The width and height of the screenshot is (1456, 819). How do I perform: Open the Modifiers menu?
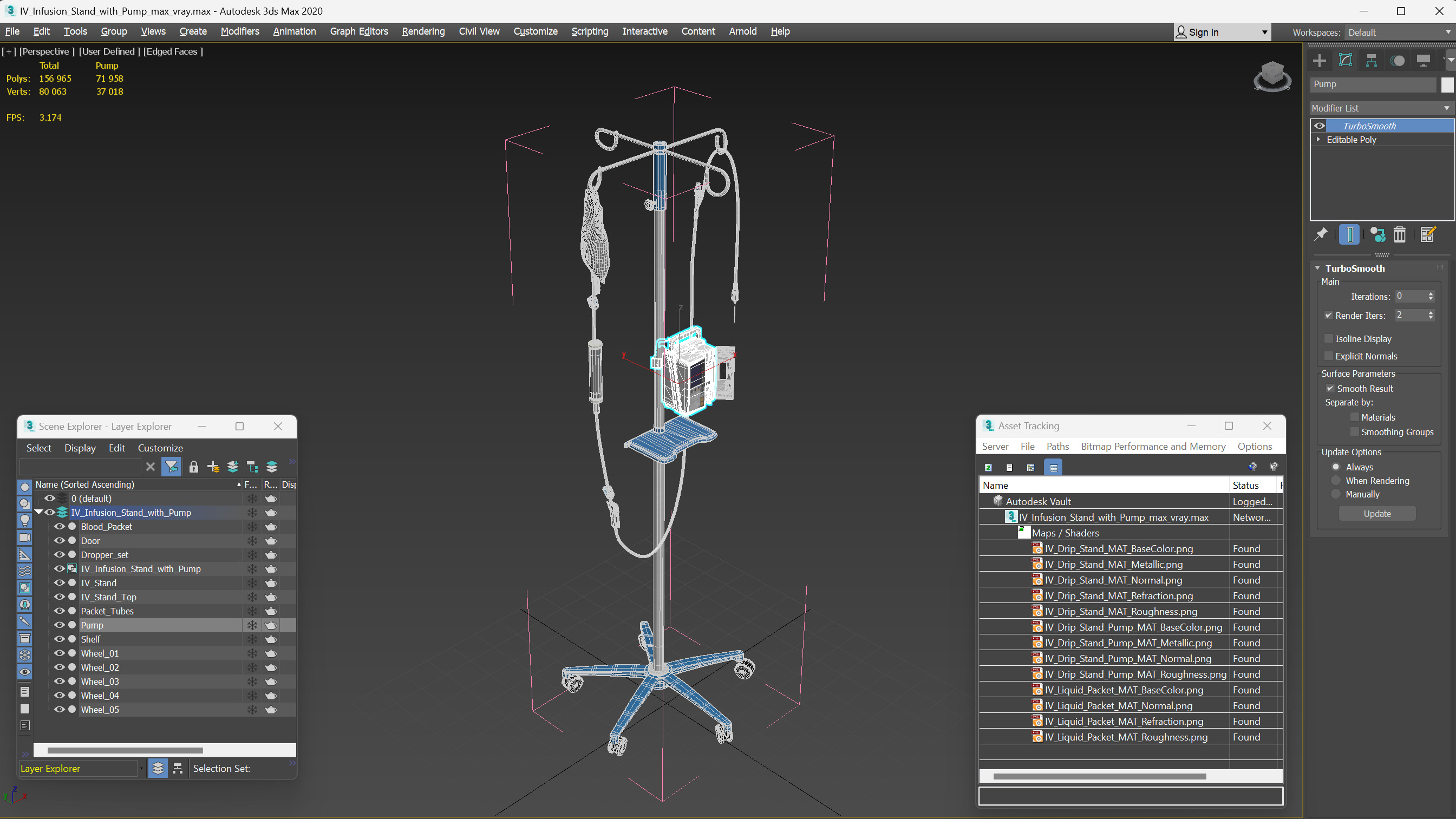(240, 31)
